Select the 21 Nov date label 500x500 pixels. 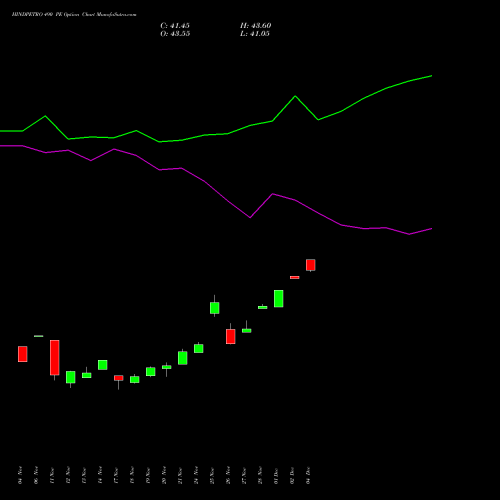click(180, 475)
